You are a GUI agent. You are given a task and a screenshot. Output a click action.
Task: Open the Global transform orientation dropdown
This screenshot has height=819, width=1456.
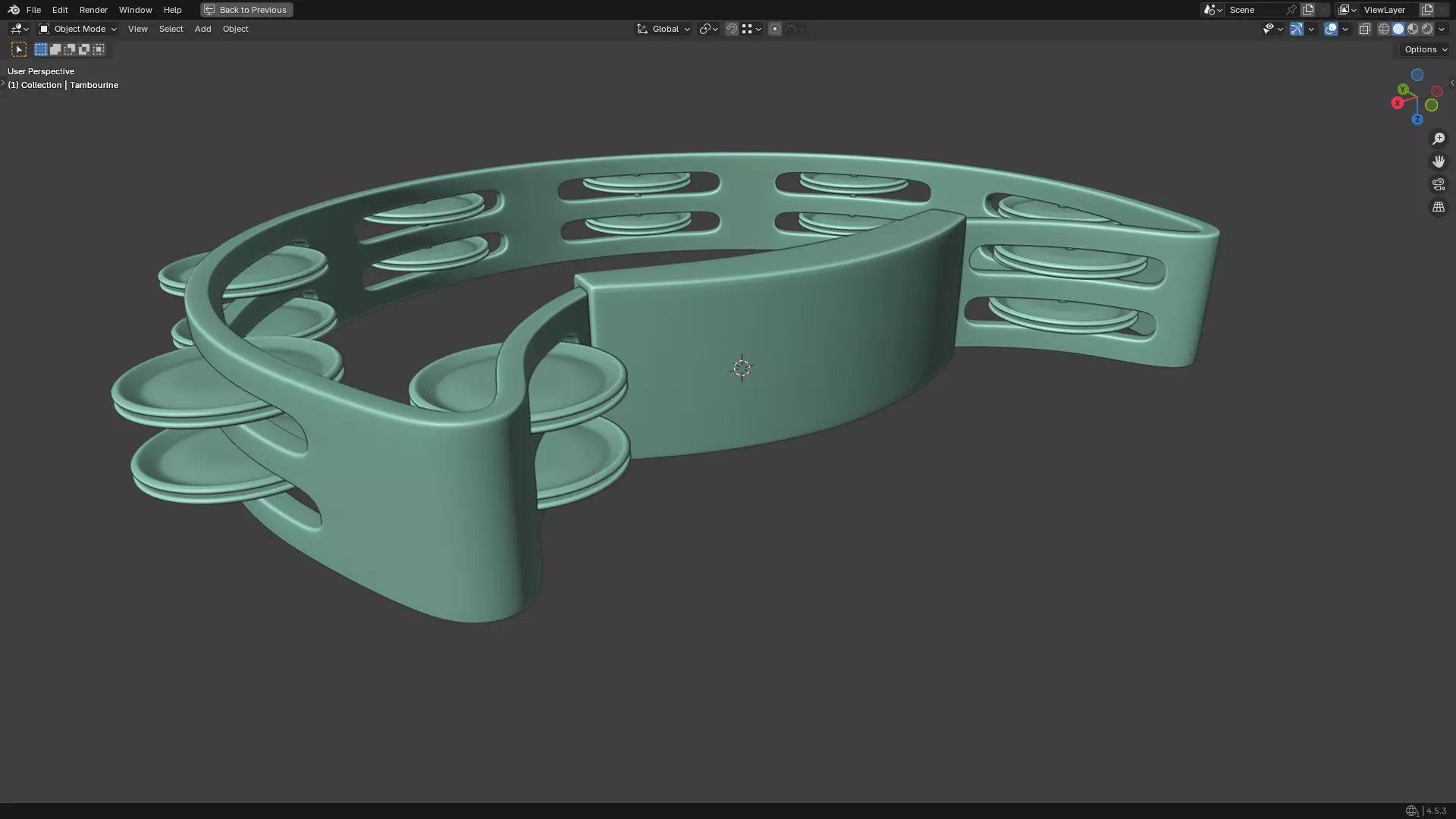click(664, 29)
